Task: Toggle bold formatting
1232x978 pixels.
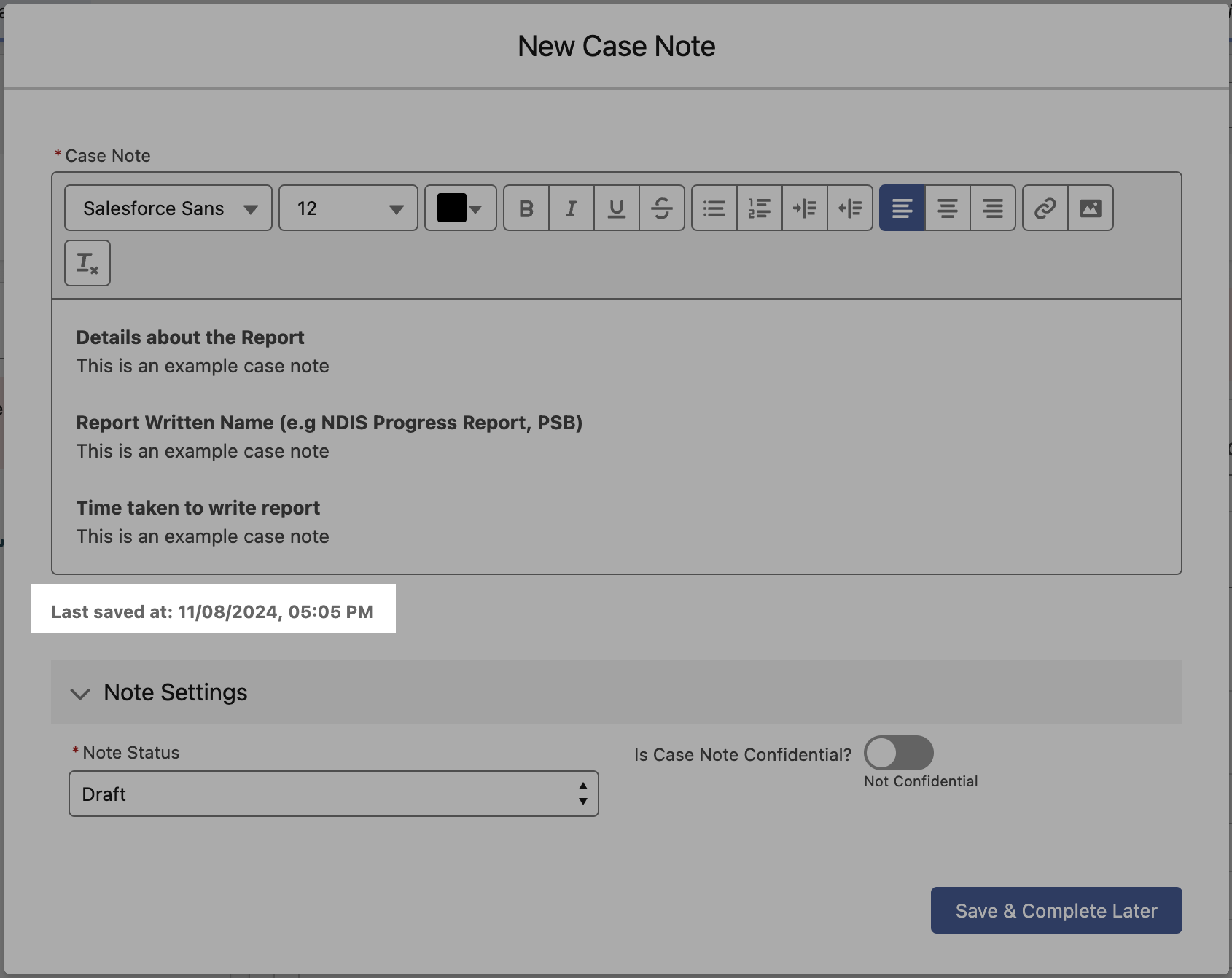Action: tap(526, 208)
